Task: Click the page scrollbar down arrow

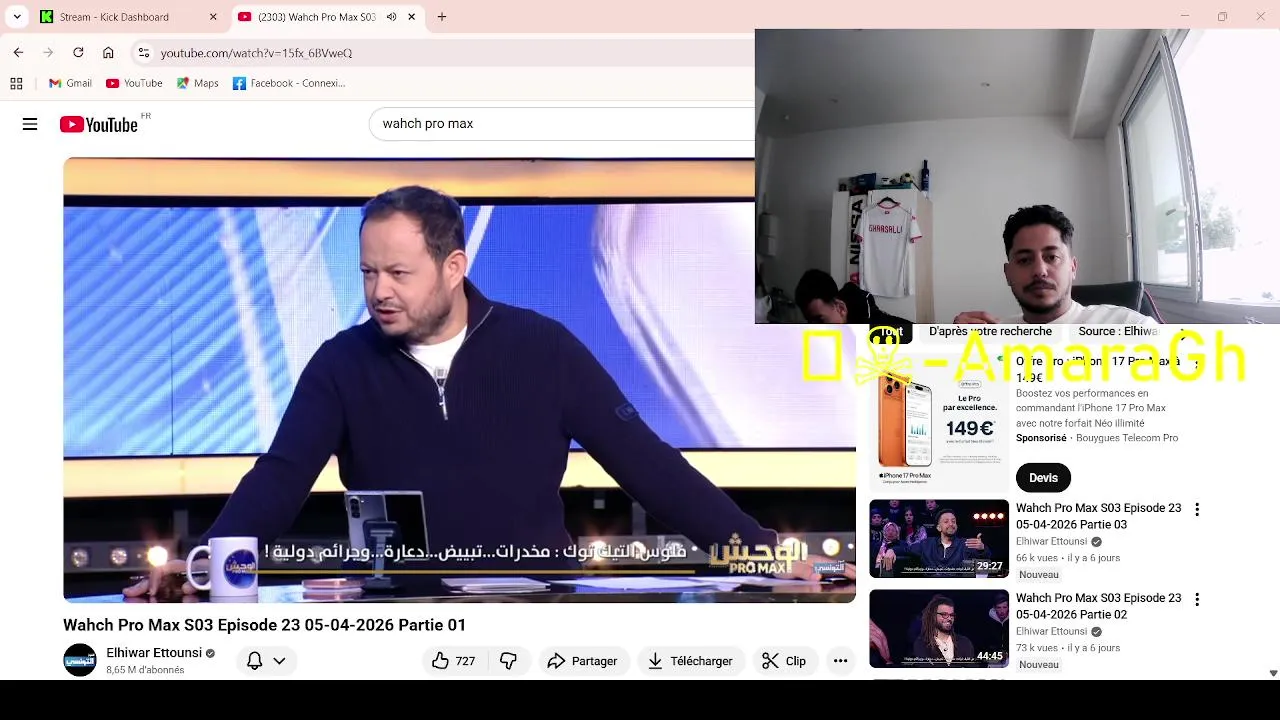Action: coord(1273,673)
